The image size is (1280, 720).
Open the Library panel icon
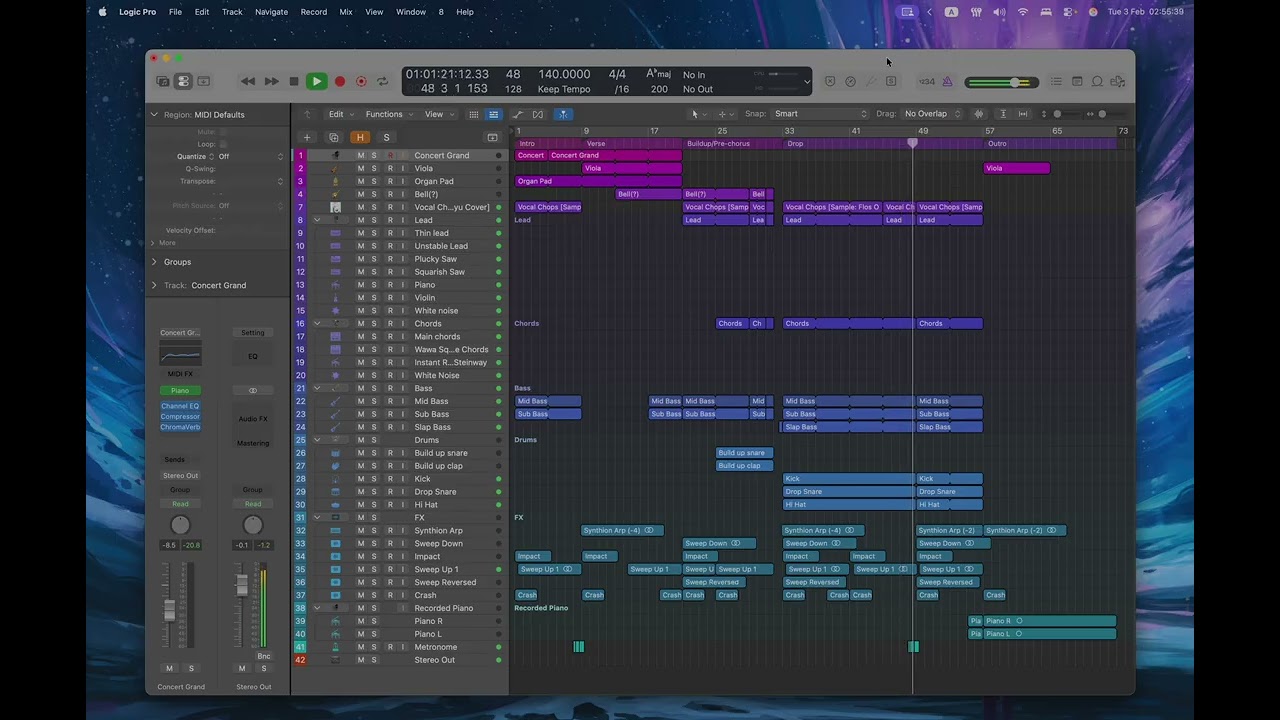click(x=163, y=81)
